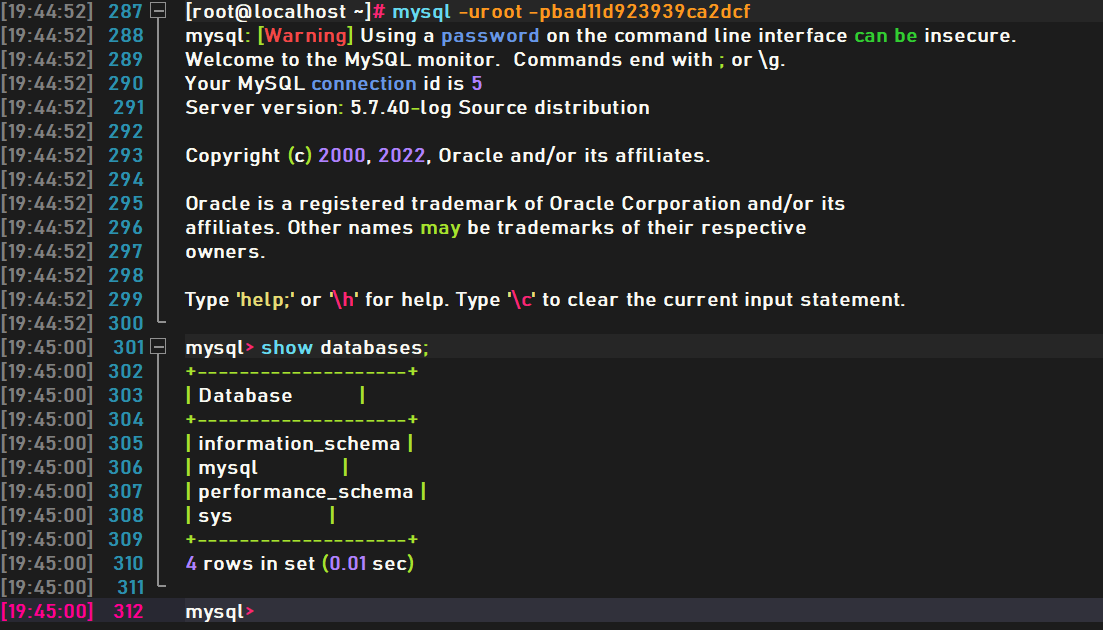Click the '4 rows in set' result line

[x=300, y=563]
